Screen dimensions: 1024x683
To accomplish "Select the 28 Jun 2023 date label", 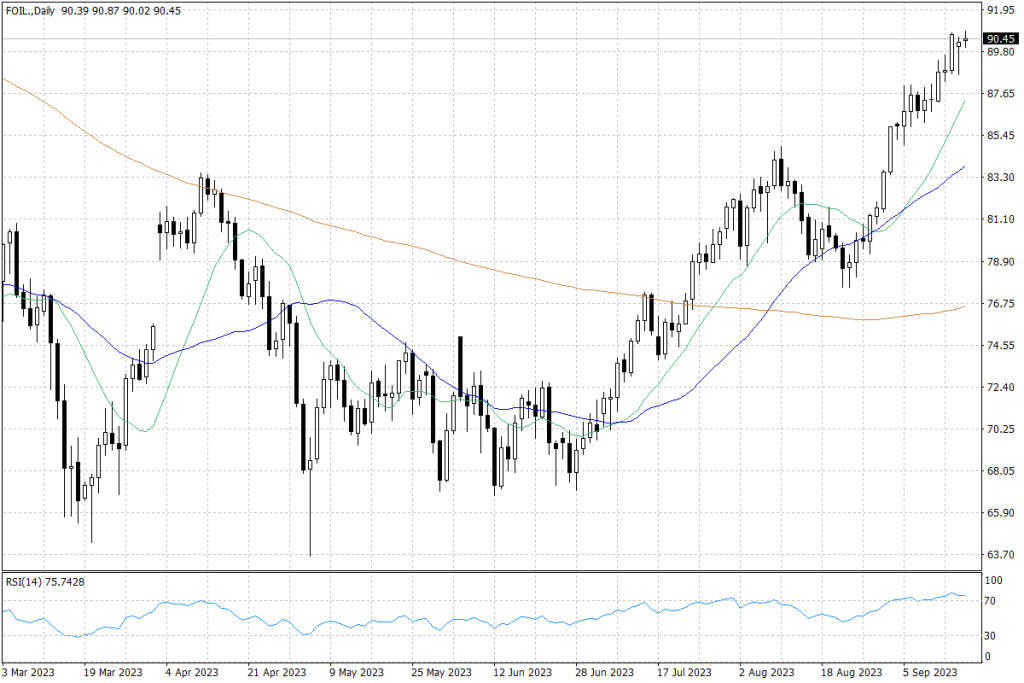I will pos(603,672).
